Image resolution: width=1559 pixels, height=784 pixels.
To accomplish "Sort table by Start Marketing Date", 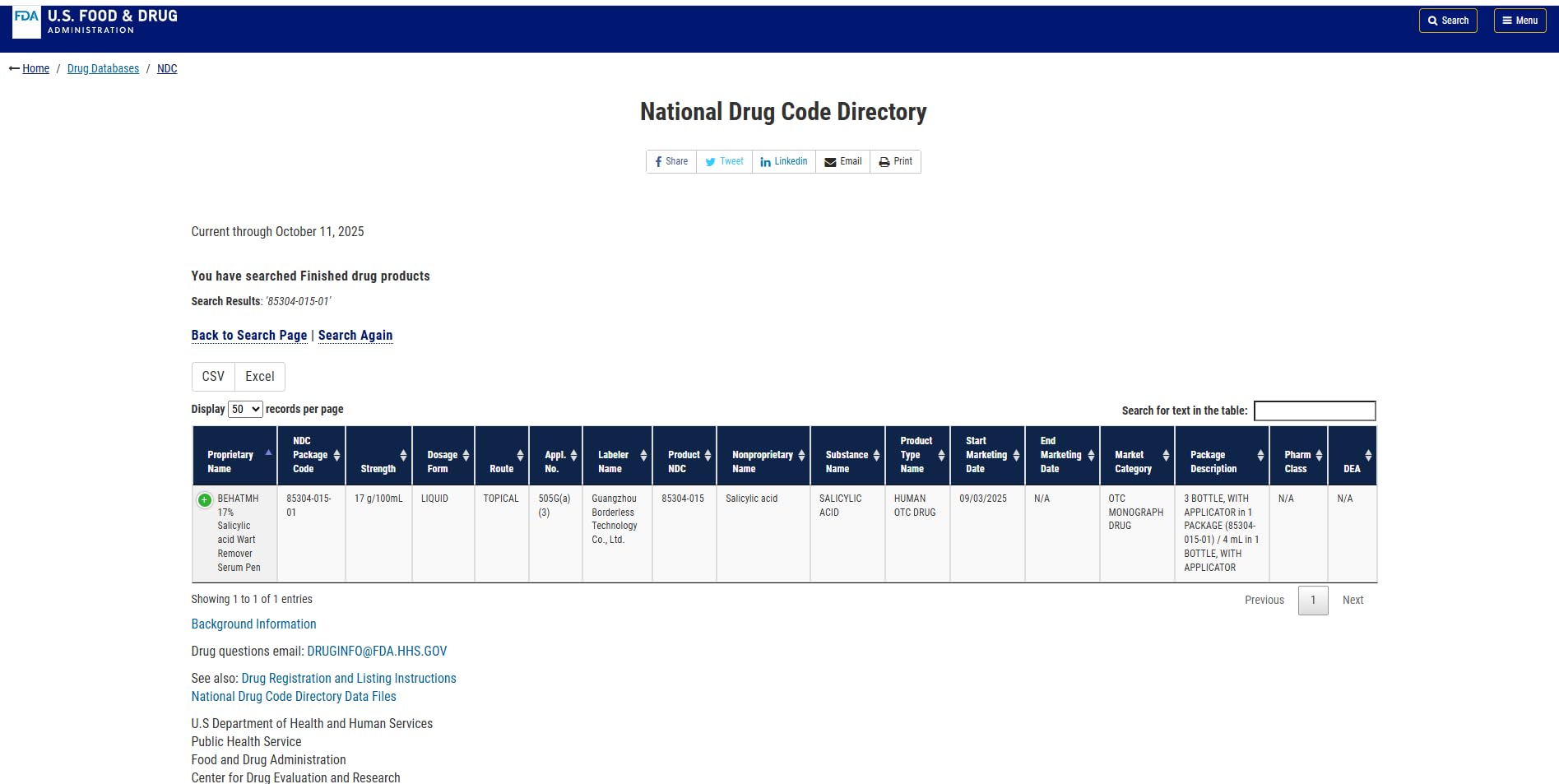I will [x=987, y=455].
